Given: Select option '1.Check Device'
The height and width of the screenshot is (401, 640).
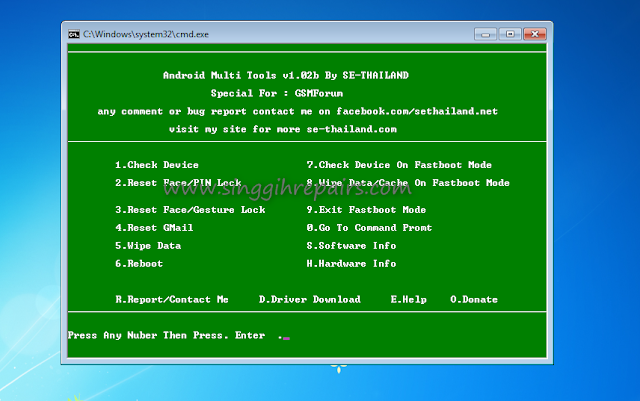Looking at the screenshot, I should 157,165.
